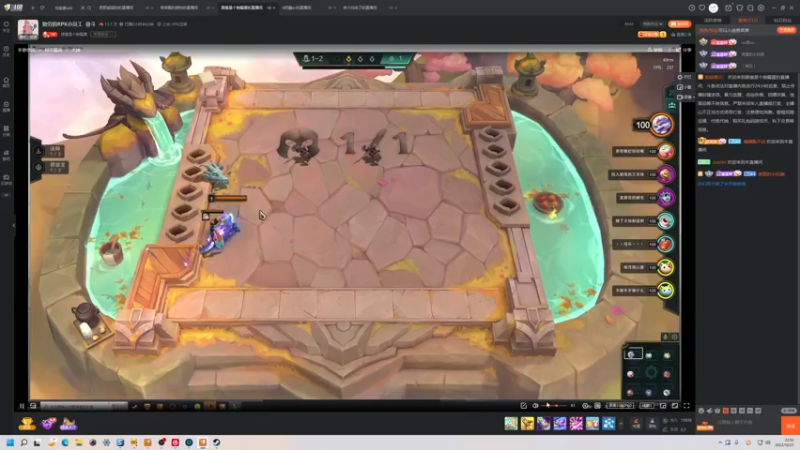Send the blue snowflake gift

click(609, 423)
